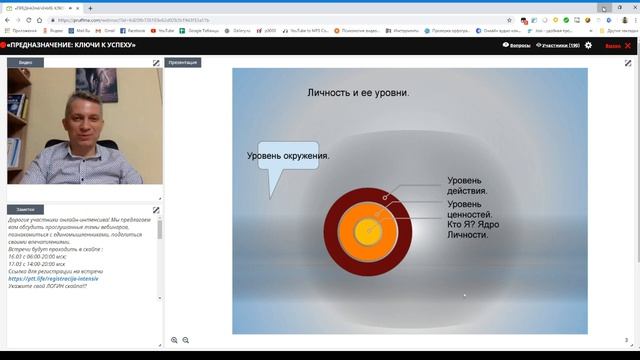This screenshot has height=360, width=640.
Task: Open the browser profile avatar
Action: point(624,20)
